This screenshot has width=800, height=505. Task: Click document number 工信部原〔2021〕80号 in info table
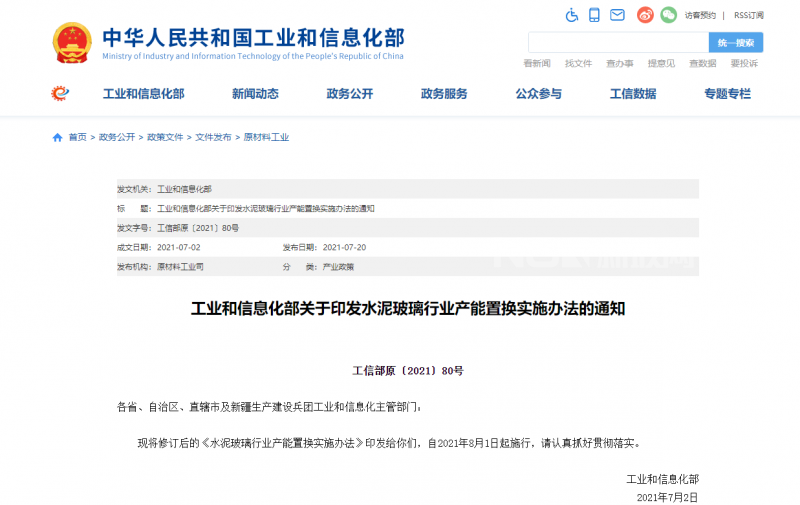[198, 228]
